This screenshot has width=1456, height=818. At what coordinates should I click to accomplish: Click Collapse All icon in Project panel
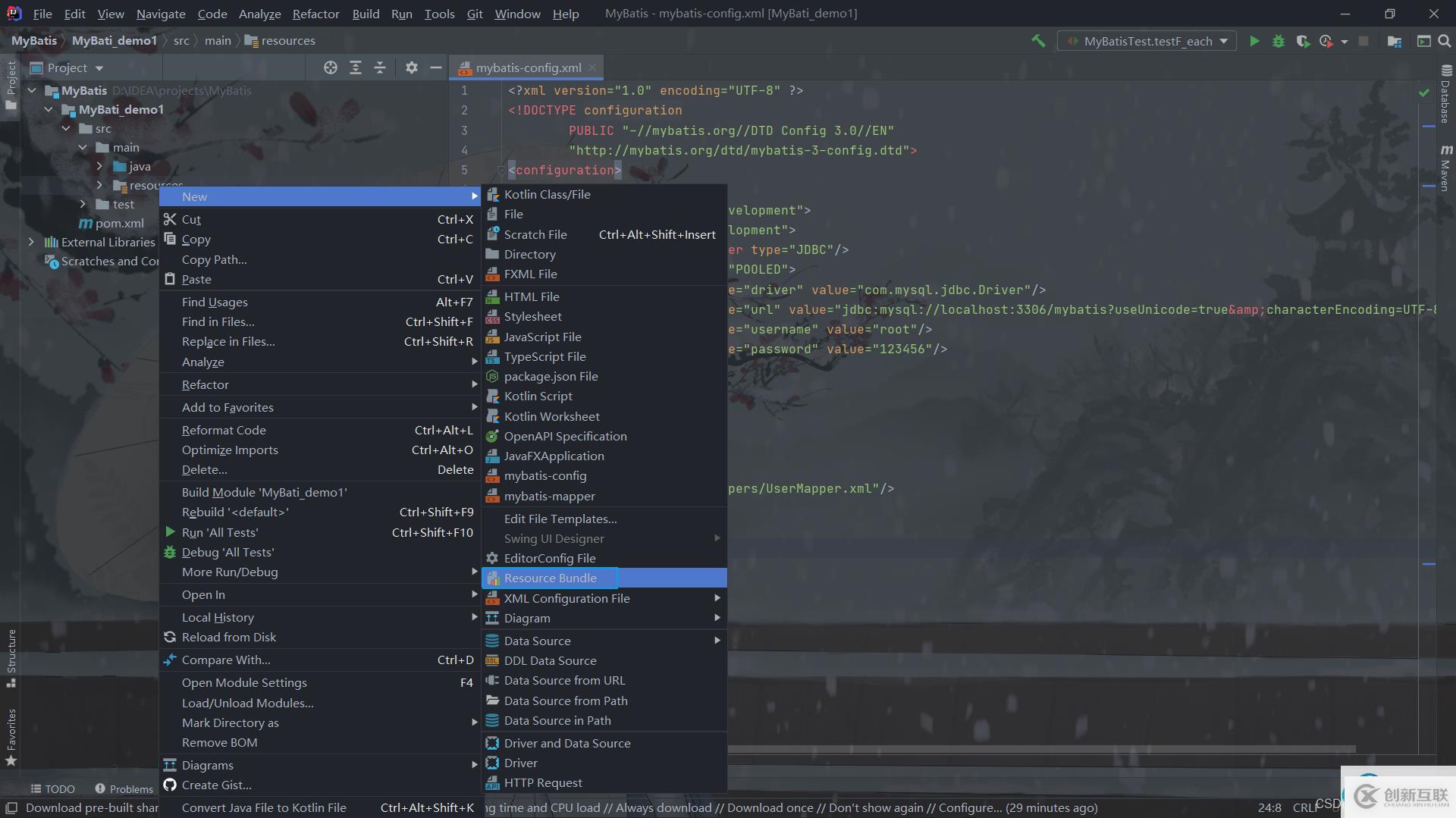tap(380, 67)
